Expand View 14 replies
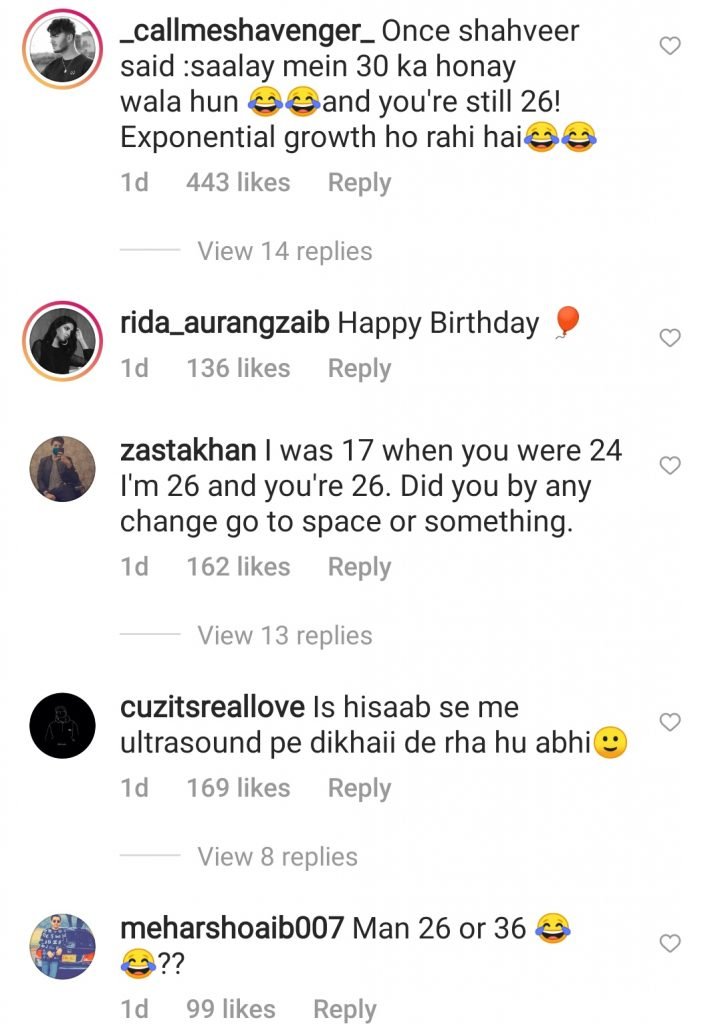 [284, 251]
